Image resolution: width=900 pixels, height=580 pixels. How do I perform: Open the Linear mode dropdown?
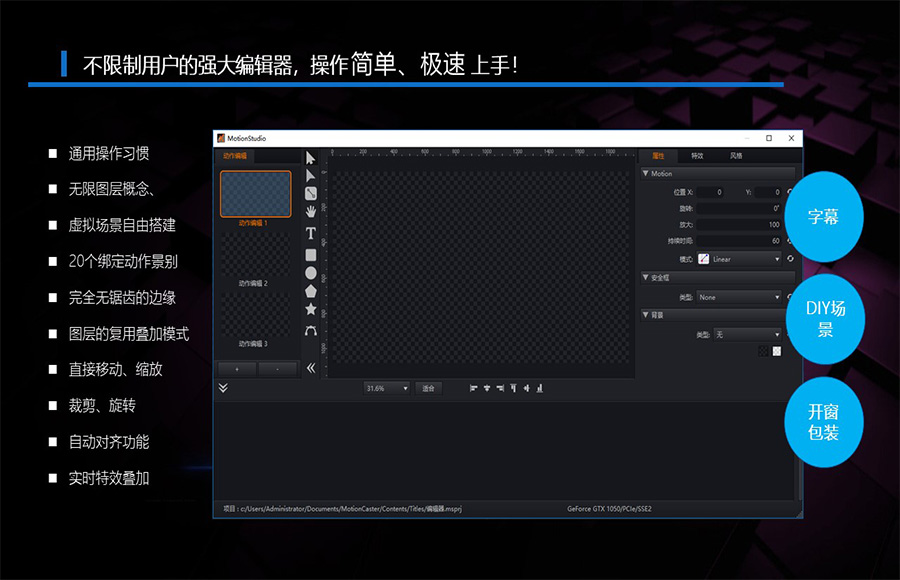click(x=739, y=259)
